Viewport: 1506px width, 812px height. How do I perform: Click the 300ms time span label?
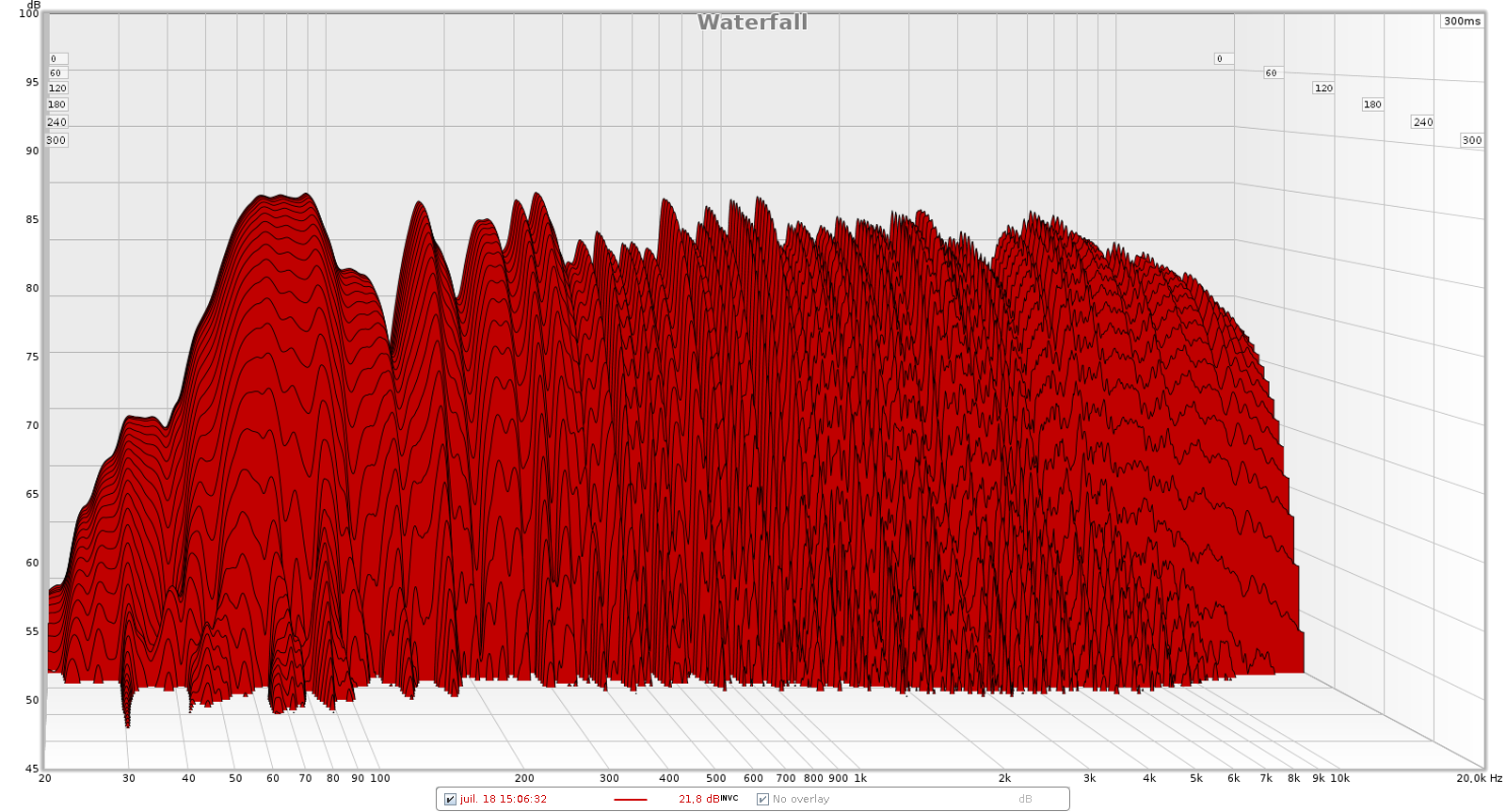tap(1462, 21)
